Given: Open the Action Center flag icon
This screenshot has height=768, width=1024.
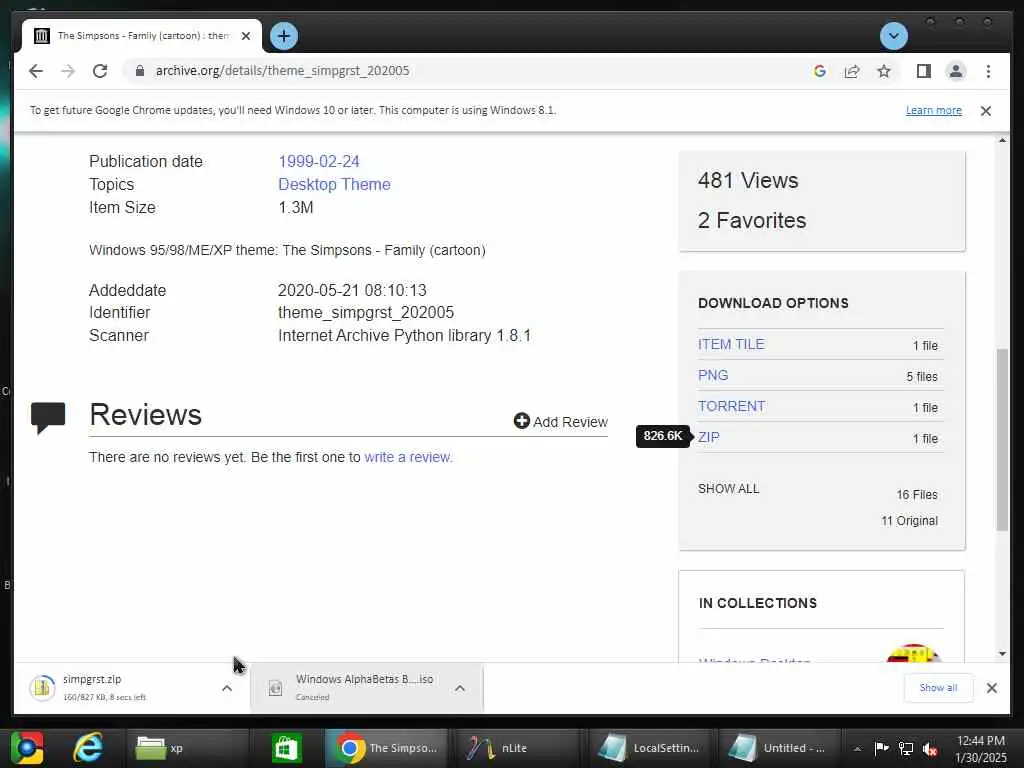Looking at the screenshot, I should pyautogui.click(x=881, y=748).
